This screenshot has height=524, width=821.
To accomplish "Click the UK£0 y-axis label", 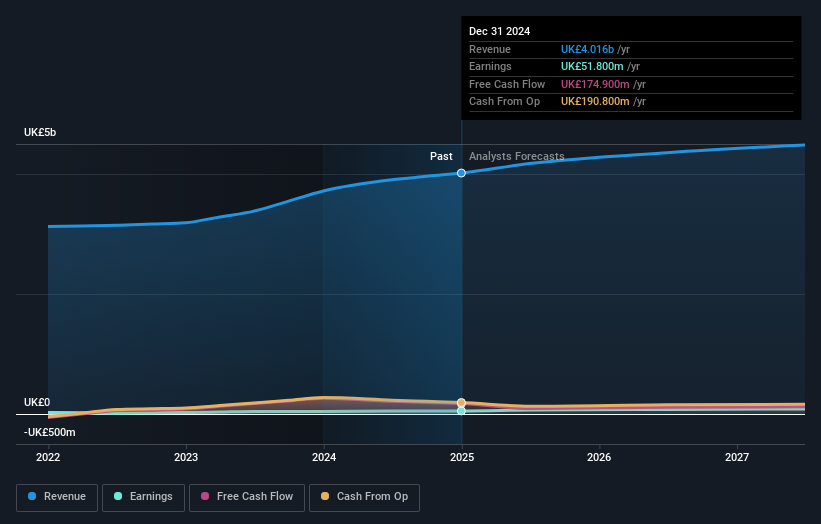I will tap(37, 403).
